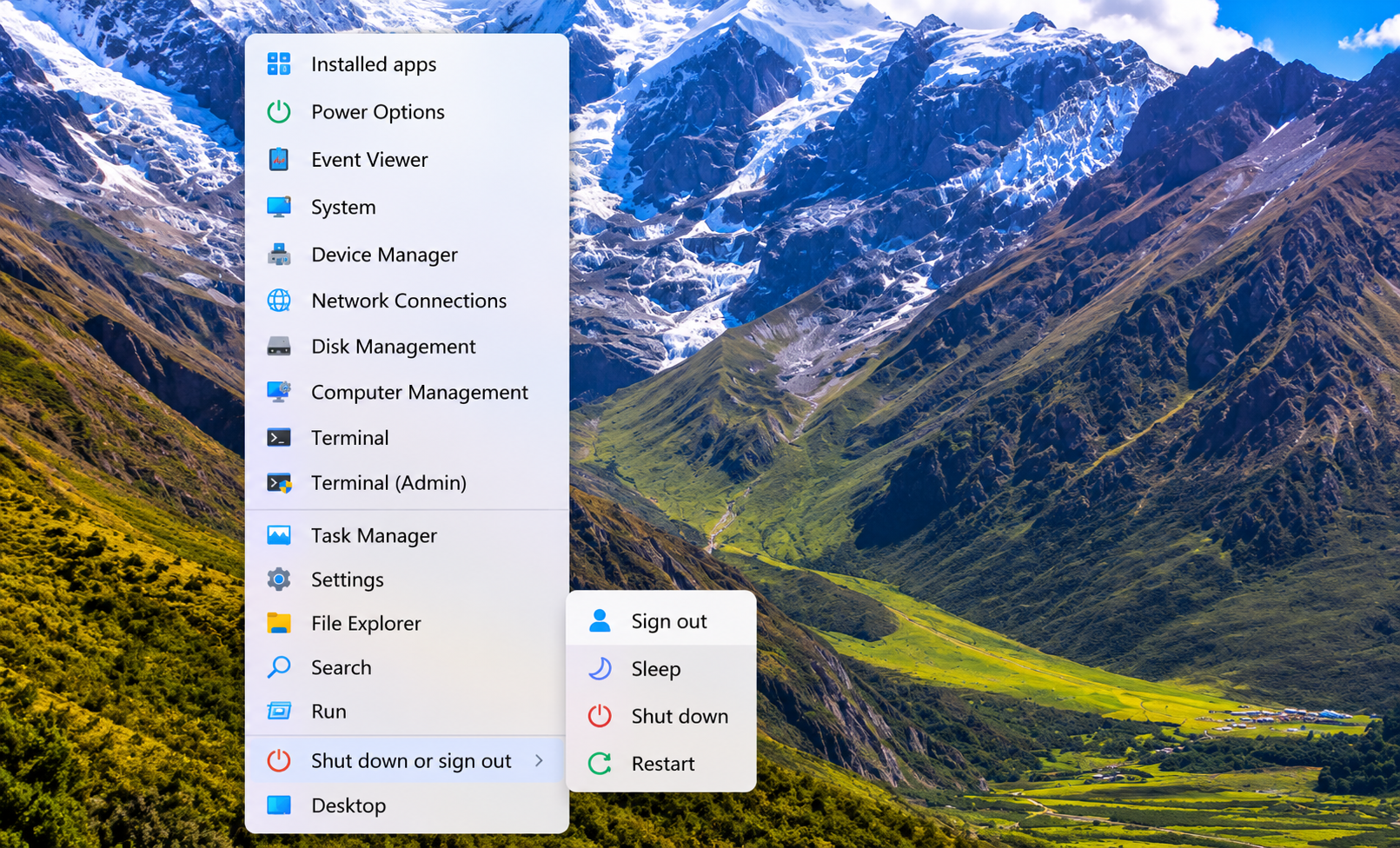Expand the Shut down or sign out chevron
The width and height of the screenshot is (1400, 848).
coord(539,760)
